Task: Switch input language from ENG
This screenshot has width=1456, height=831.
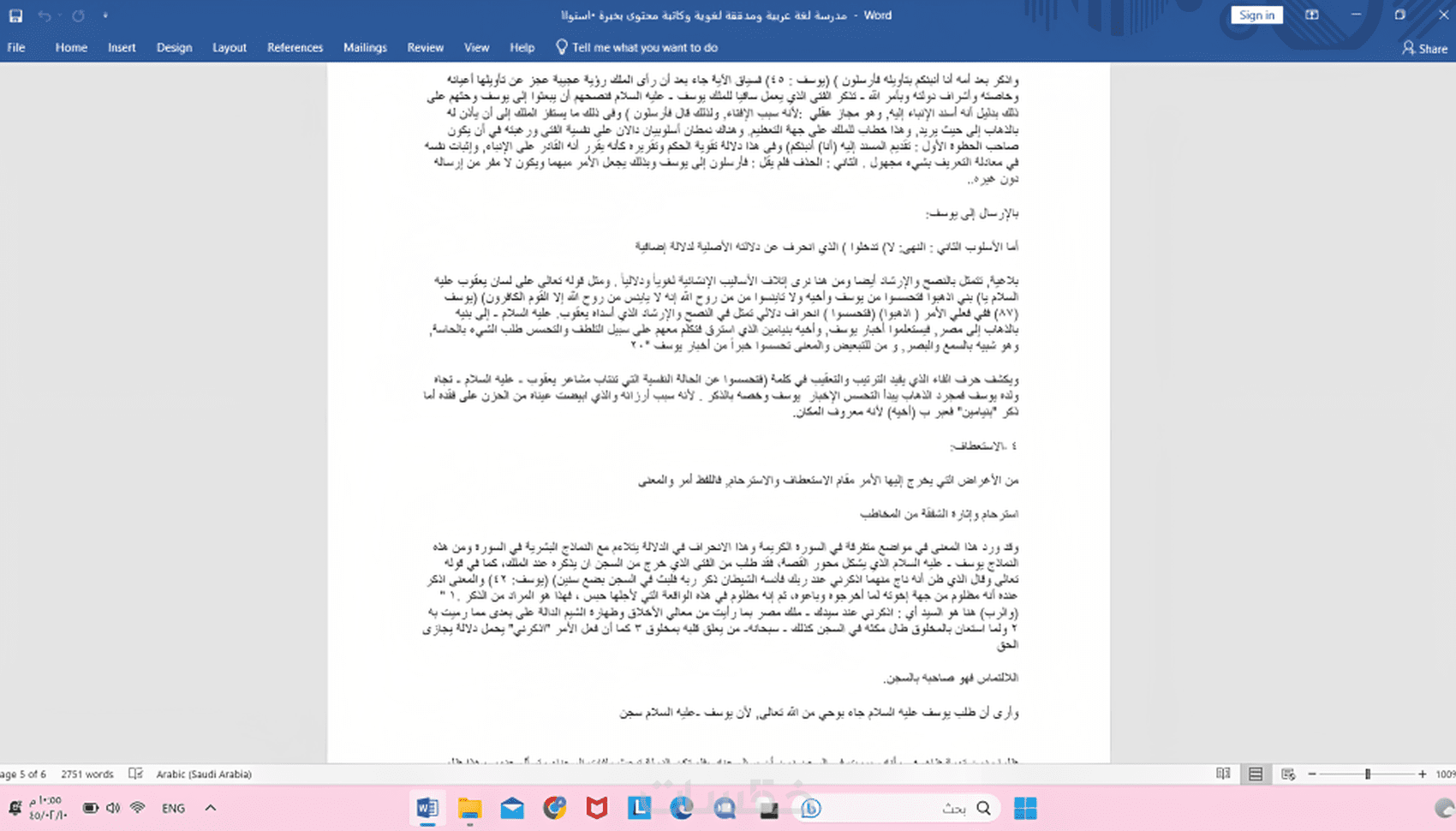Action: [x=173, y=808]
